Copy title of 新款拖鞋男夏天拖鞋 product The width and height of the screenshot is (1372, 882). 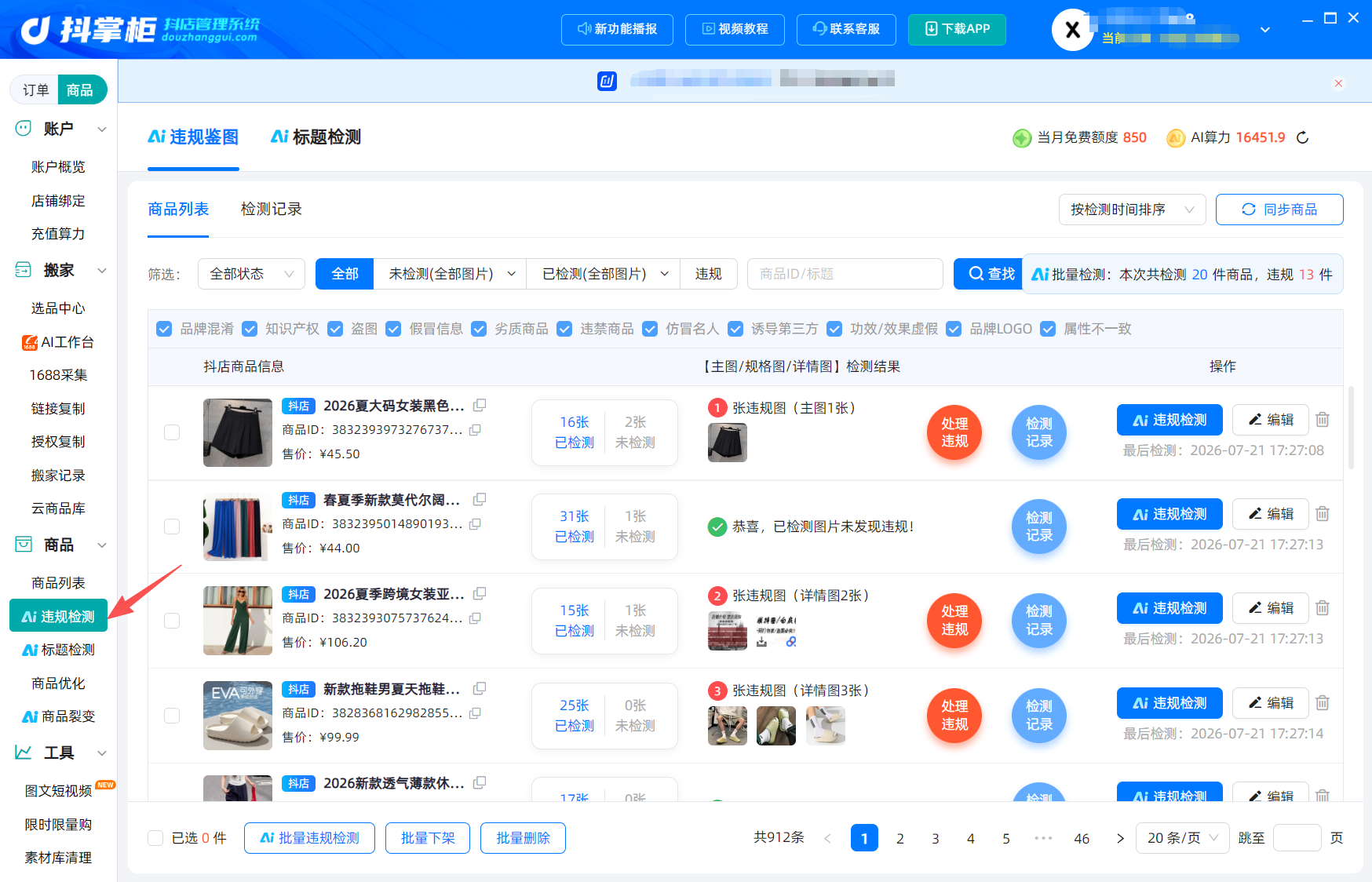pyautogui.click(x=480, y=688)
